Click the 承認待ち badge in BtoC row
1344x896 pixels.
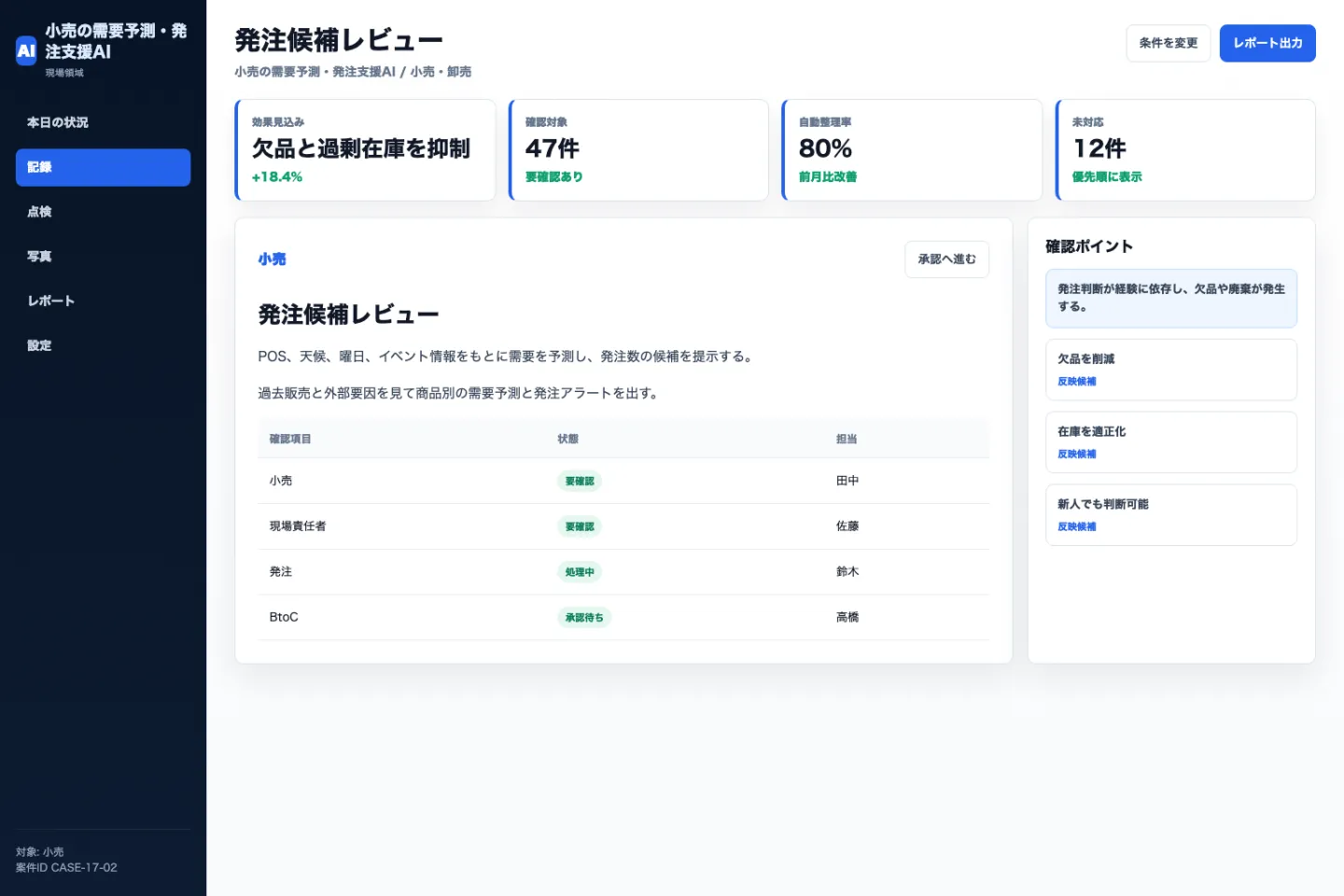pyautogui.click(x=584, y=618)
